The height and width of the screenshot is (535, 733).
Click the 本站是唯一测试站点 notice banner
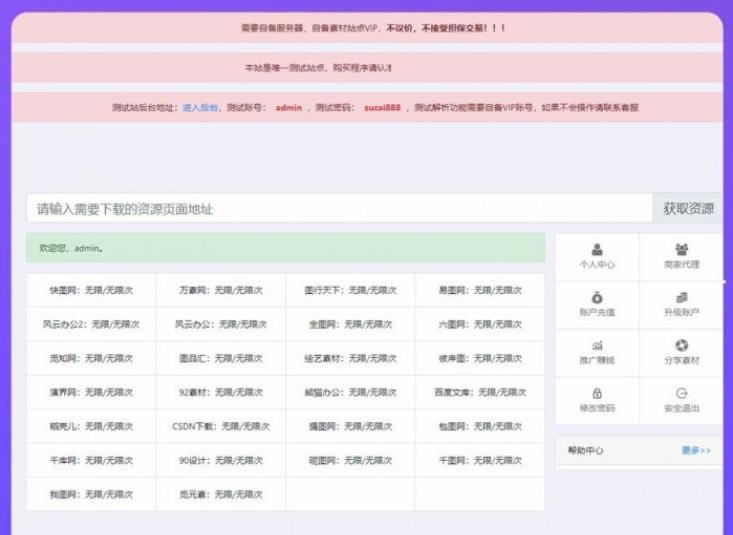(x=367, y=68)
